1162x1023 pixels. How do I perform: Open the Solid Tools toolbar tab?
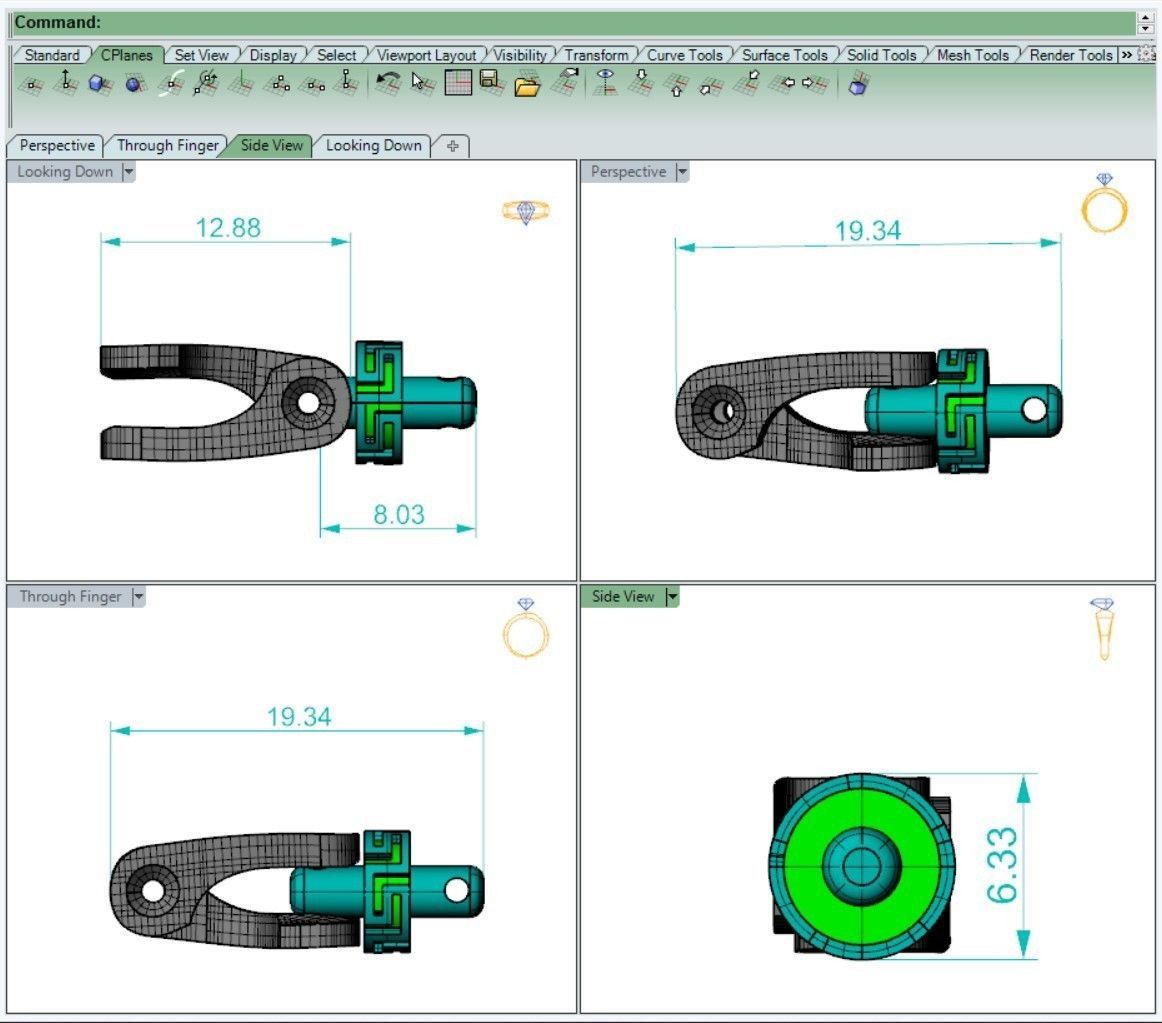tap(882, 55)
